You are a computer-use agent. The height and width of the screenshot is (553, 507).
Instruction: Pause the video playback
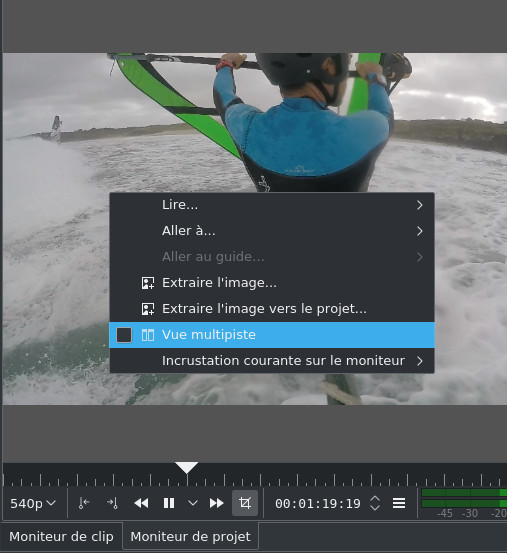(x=169, y=503)
